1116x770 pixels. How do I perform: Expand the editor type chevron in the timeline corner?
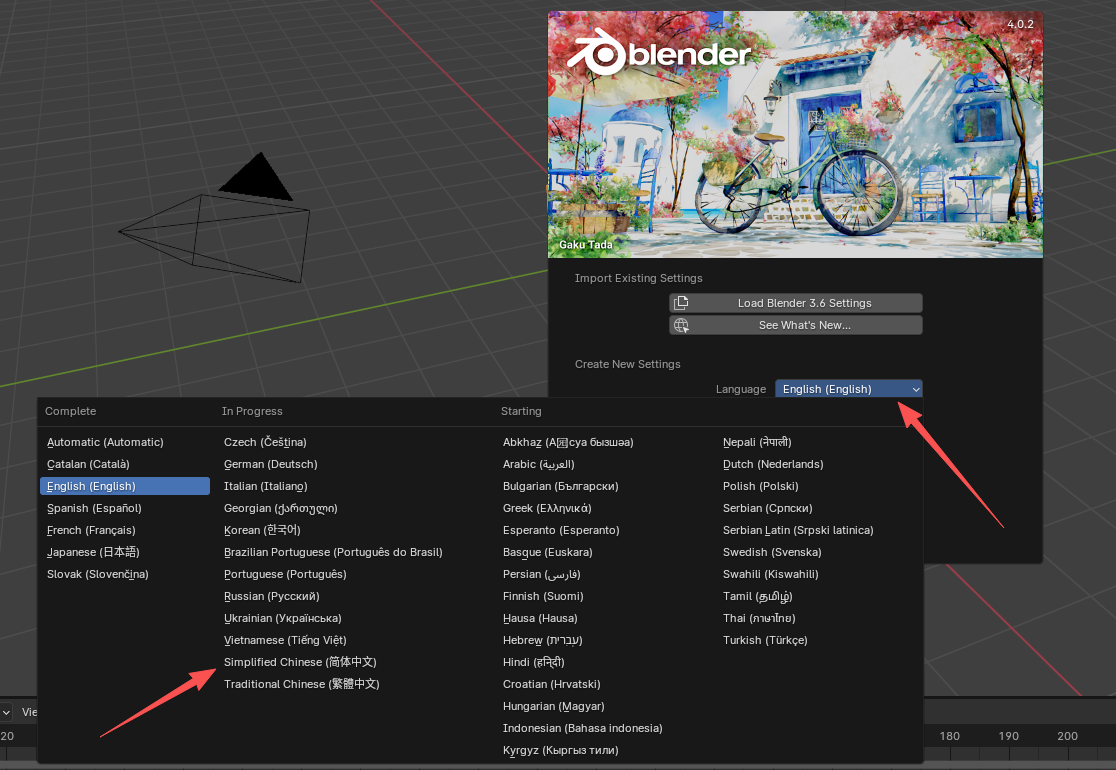pos(8,712)
